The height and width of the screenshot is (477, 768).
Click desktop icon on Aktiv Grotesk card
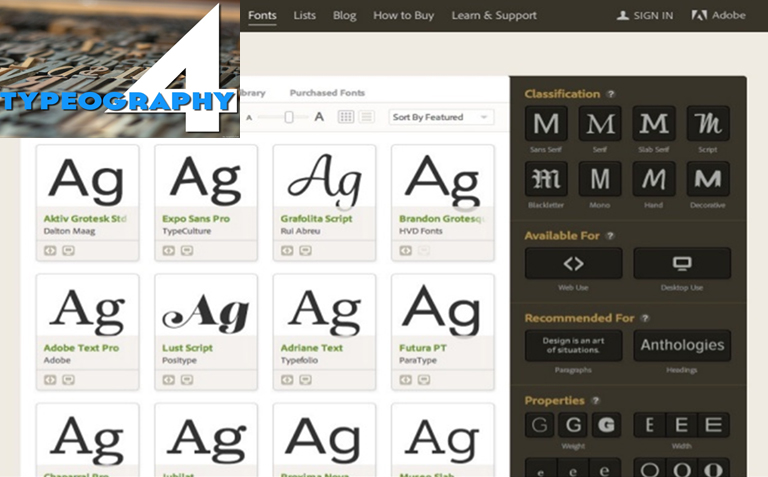[x=68, y=251]
